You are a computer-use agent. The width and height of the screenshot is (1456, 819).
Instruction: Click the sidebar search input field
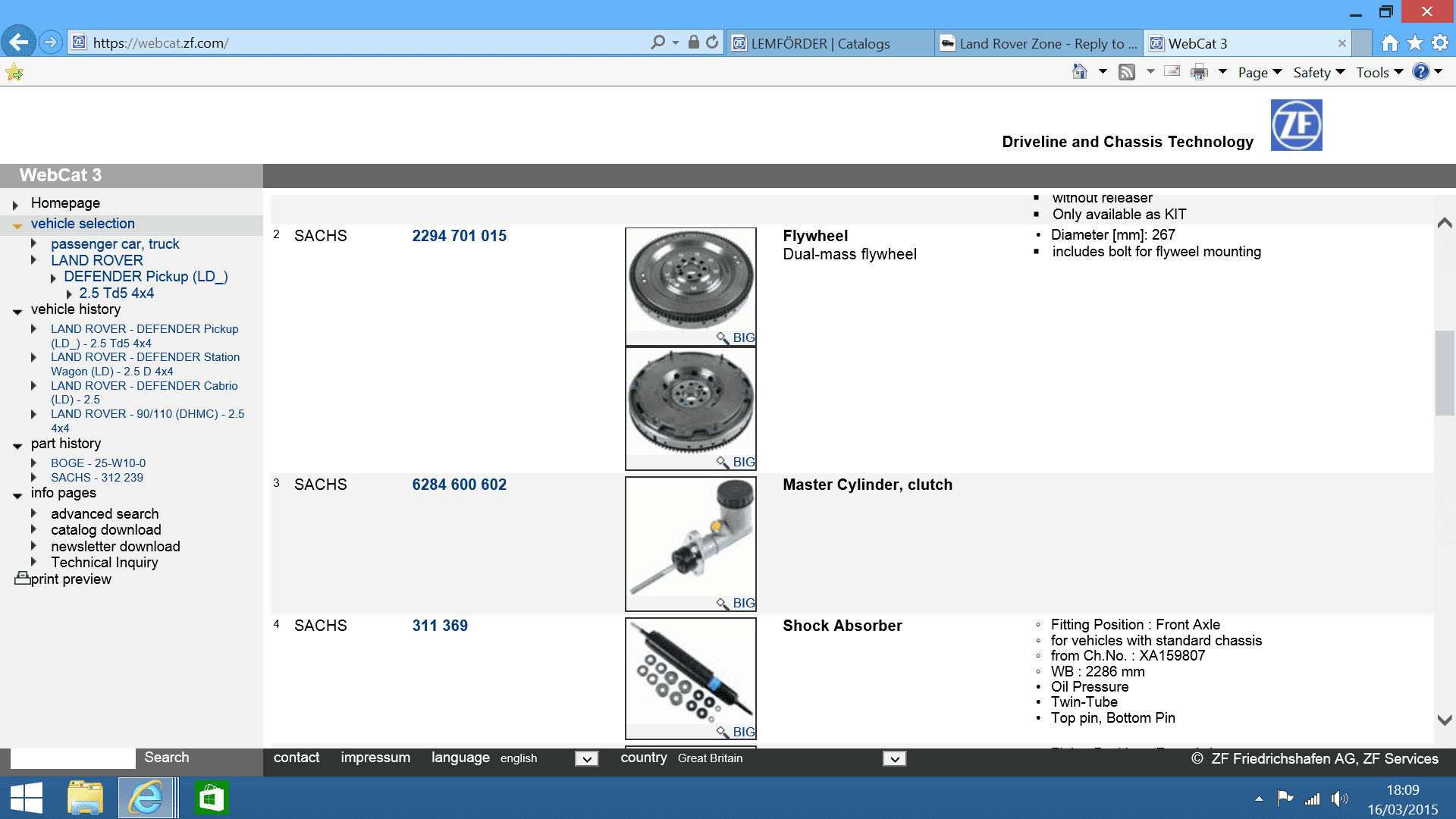pyautogui.click(x=73, y=758)
